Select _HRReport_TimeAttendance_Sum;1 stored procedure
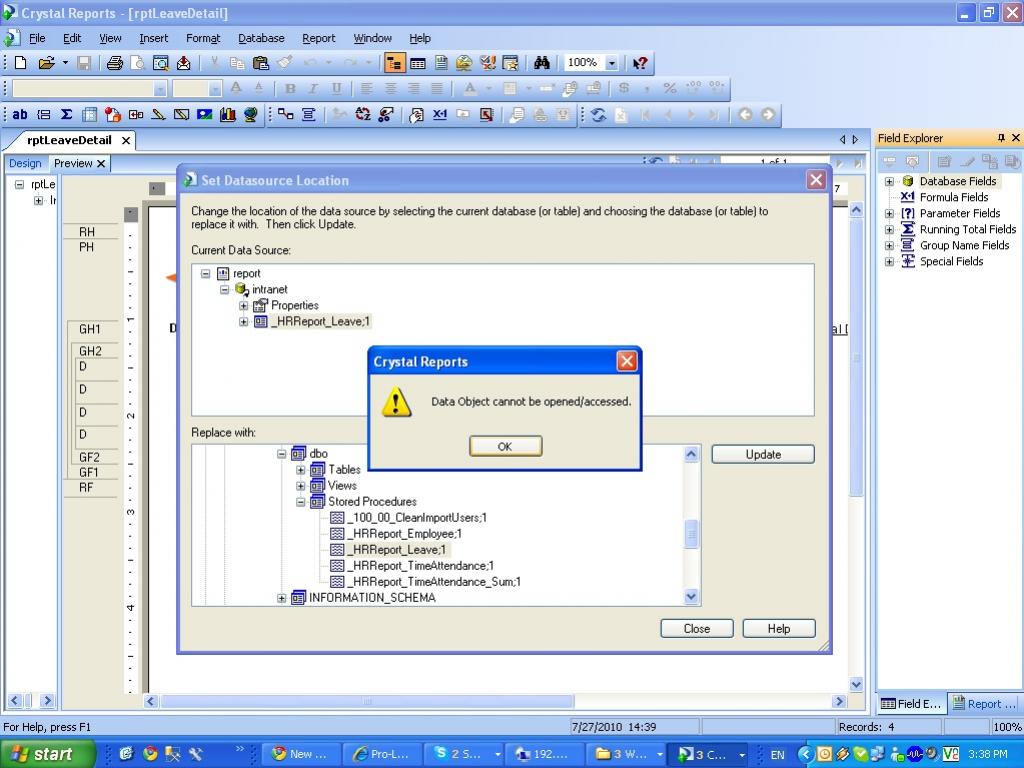The image size is (1024, 768). (x=434, y=582)
